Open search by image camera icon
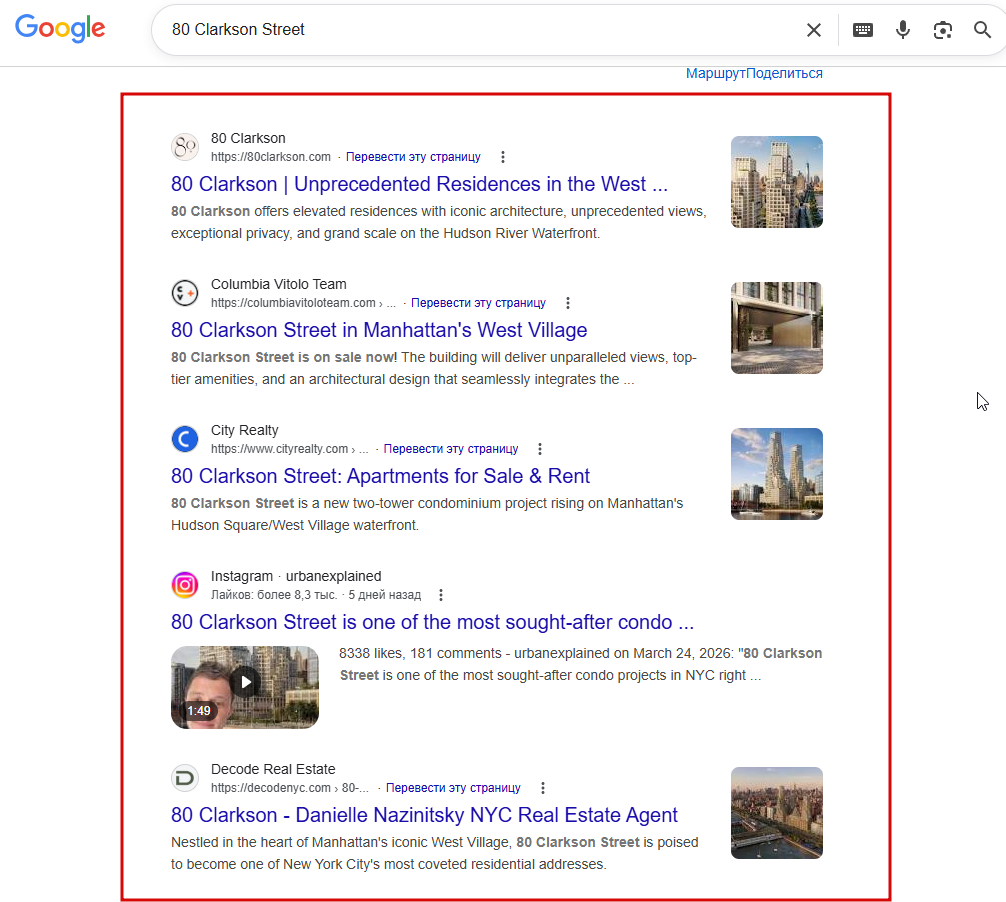 point(942,30)
